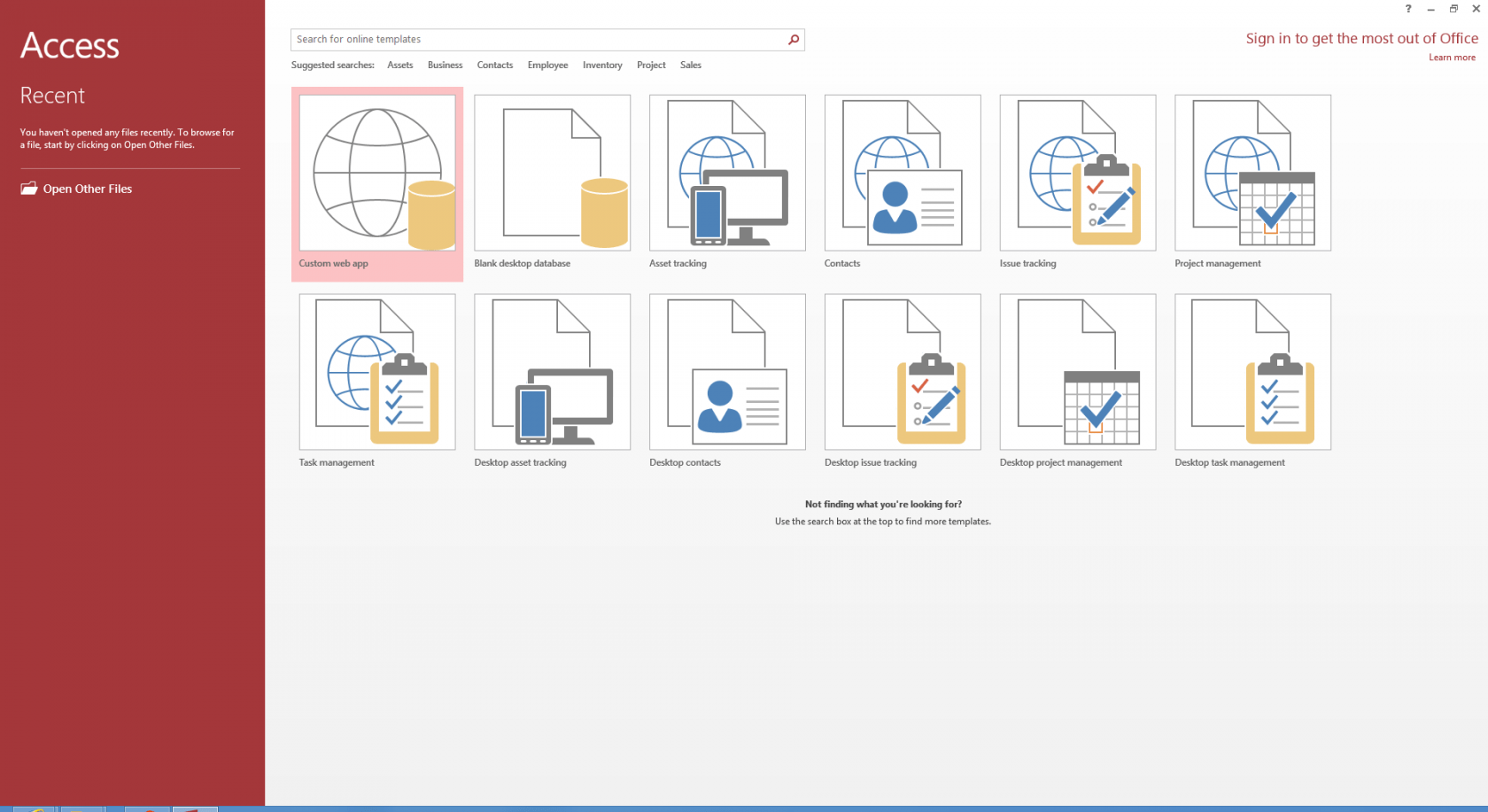
Task: Search suggested term Project
Action: (x=651, y=66)
